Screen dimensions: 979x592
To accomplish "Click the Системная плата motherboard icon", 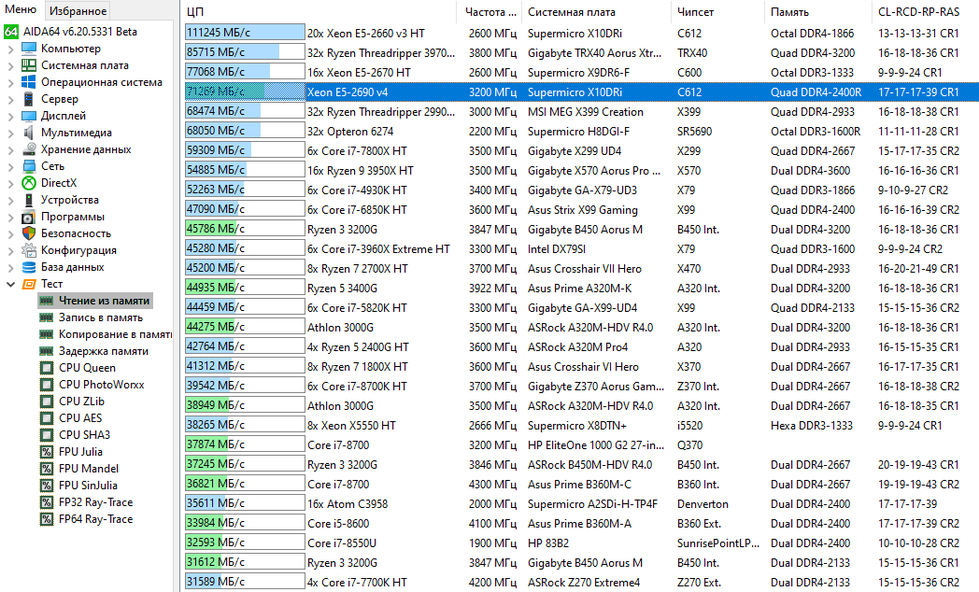I will (29, 65).
